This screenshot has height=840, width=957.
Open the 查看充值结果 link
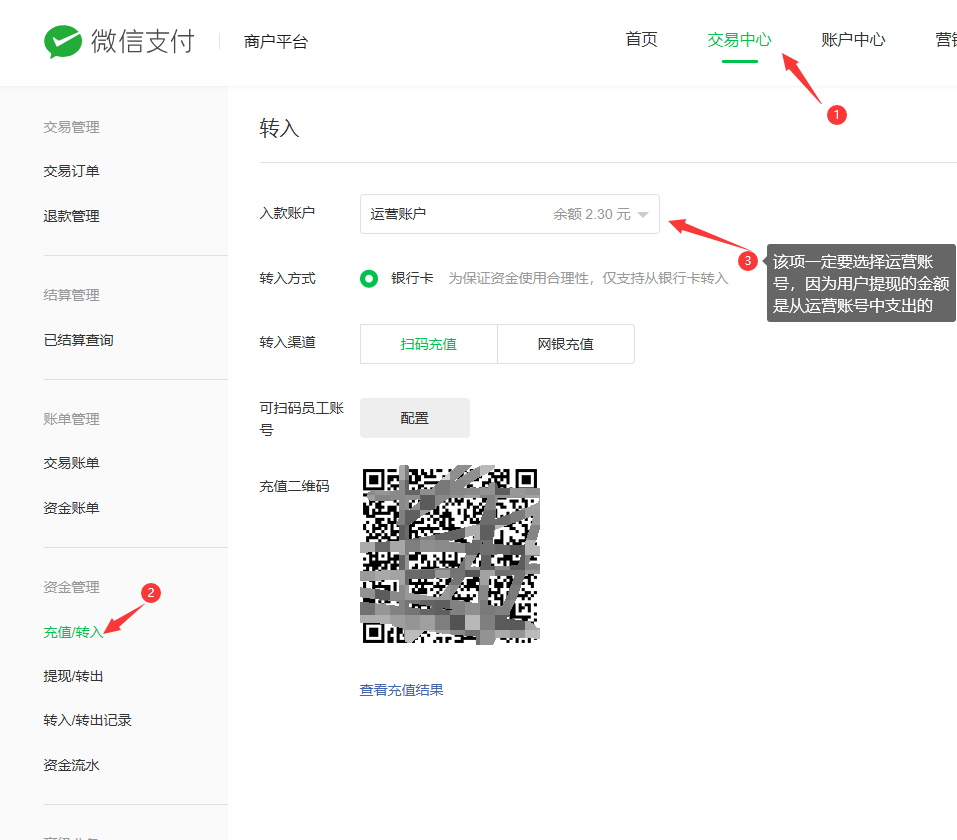coord(402,690)
